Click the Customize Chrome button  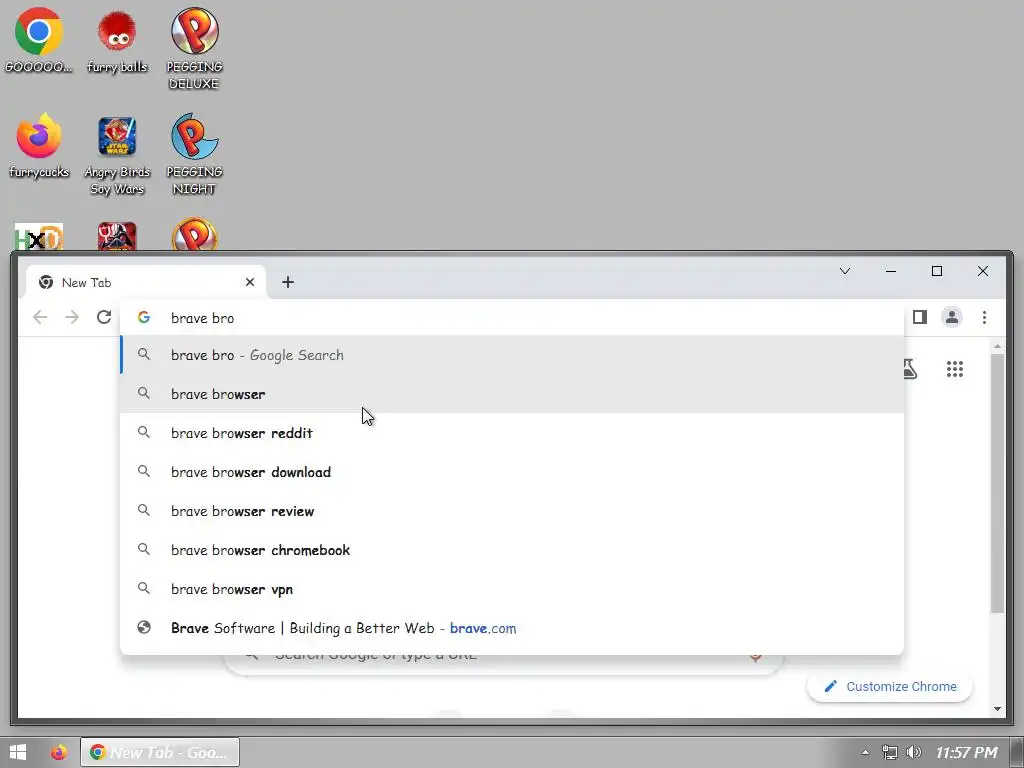(x=890, y=686)
